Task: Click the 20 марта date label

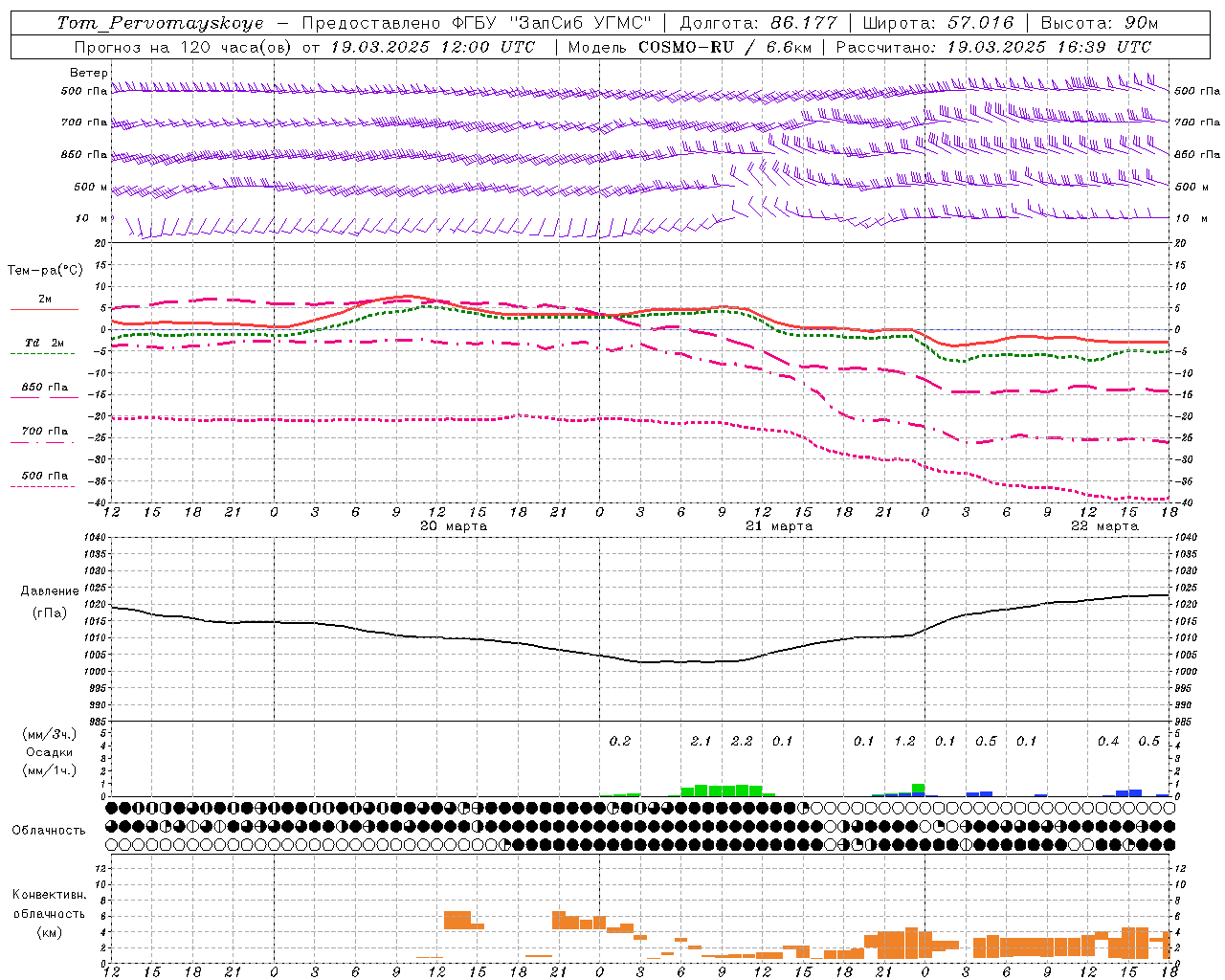Action: (454, 526)
